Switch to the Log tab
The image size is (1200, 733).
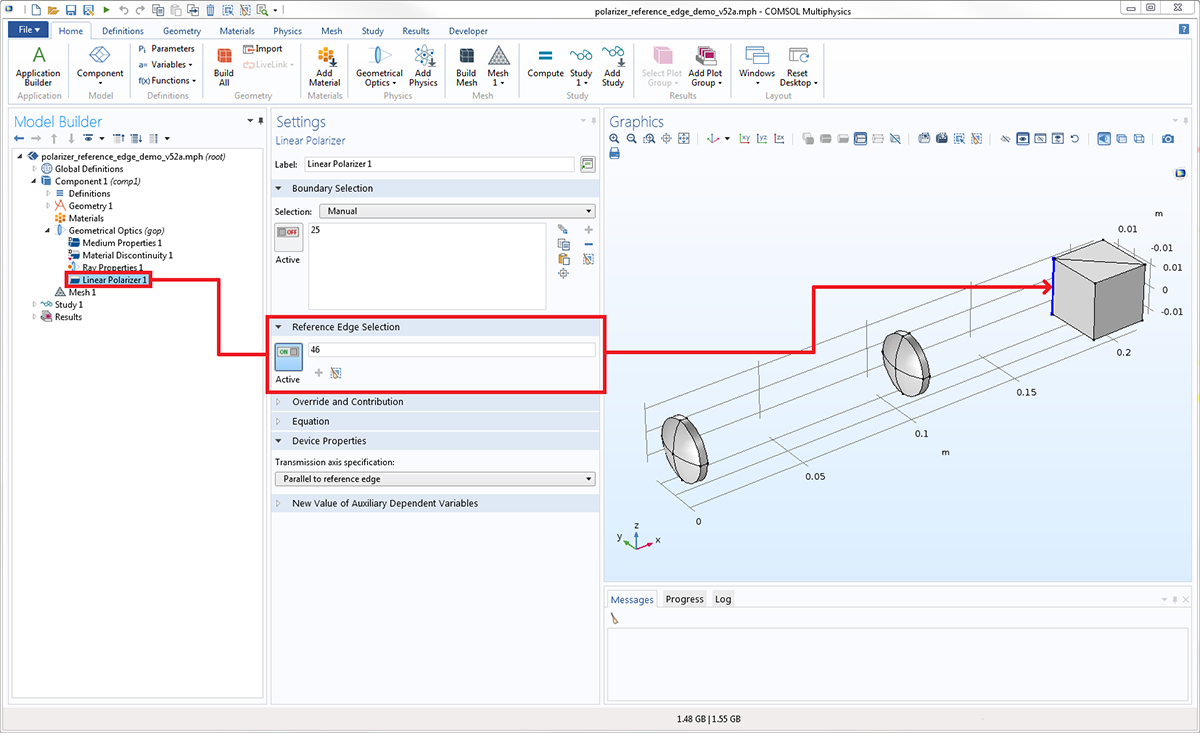pos(722,599)
